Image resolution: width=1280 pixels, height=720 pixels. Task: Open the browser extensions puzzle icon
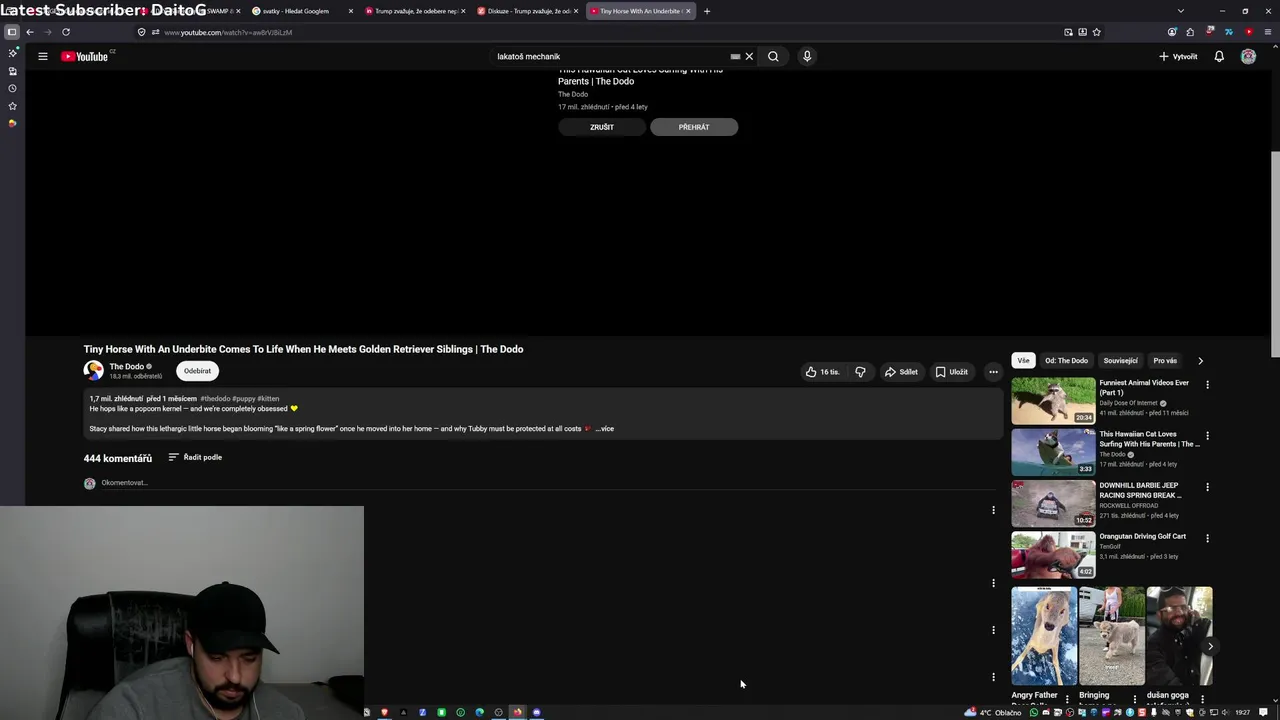tap(1190, 32)
